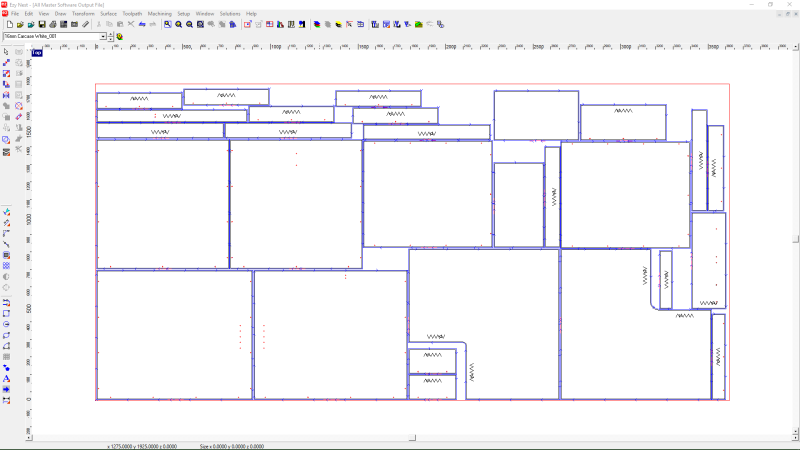800x450 pixels.
Task: Select the arrow pointer tool
Action: 6,51
